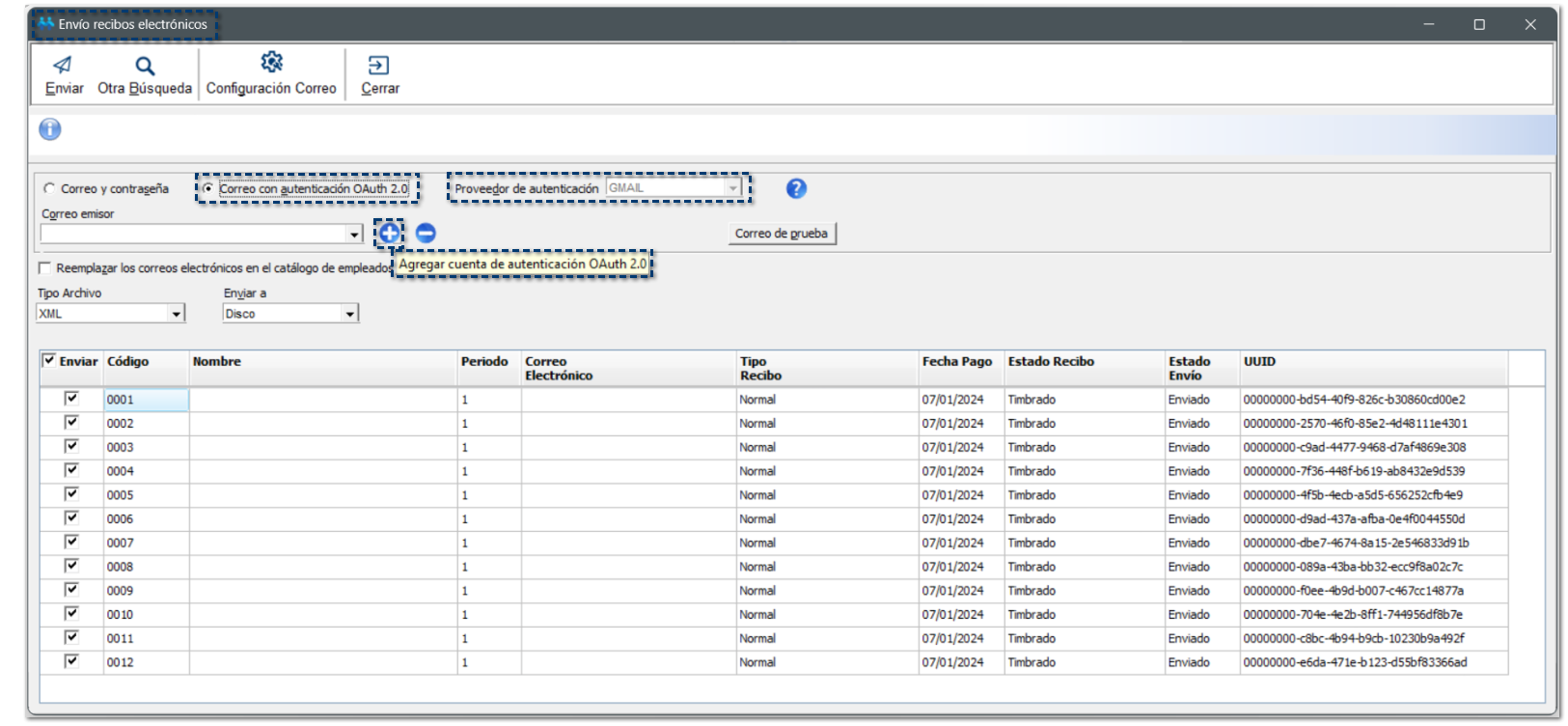This screenshot has height=726, width=1568.
Task: Toggle the Enviar header select-all checkbox
Action: (x=49, y=360)
